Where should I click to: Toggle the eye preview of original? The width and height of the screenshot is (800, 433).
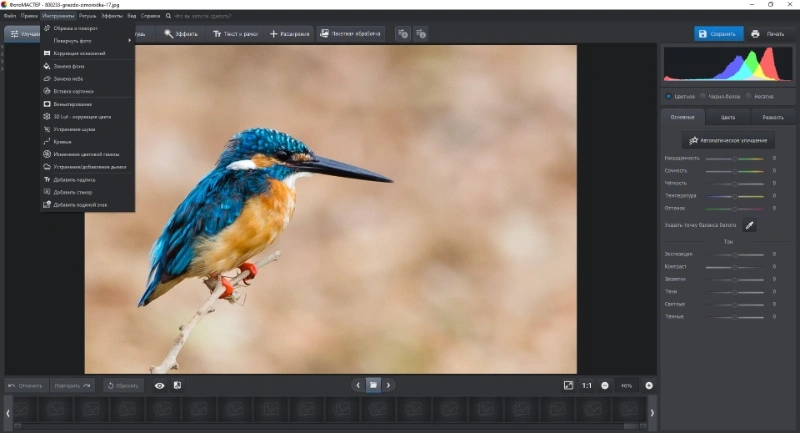160,386
